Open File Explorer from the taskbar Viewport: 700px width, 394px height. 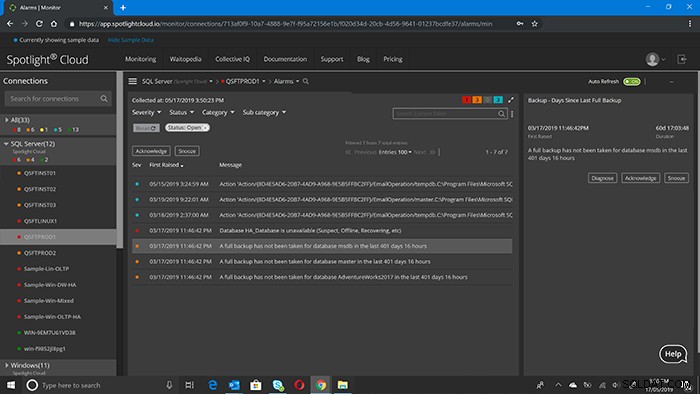[342, 385]
